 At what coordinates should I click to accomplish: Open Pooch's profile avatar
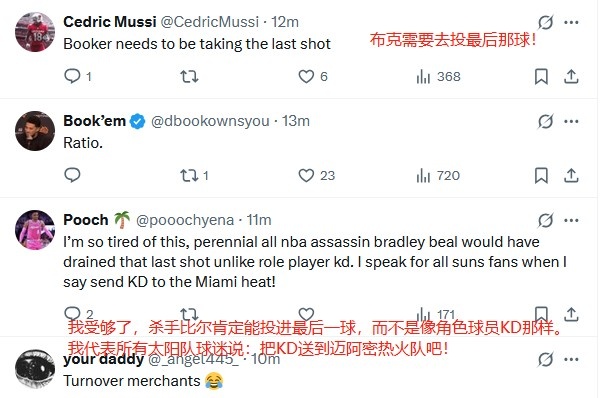point(35,230)
